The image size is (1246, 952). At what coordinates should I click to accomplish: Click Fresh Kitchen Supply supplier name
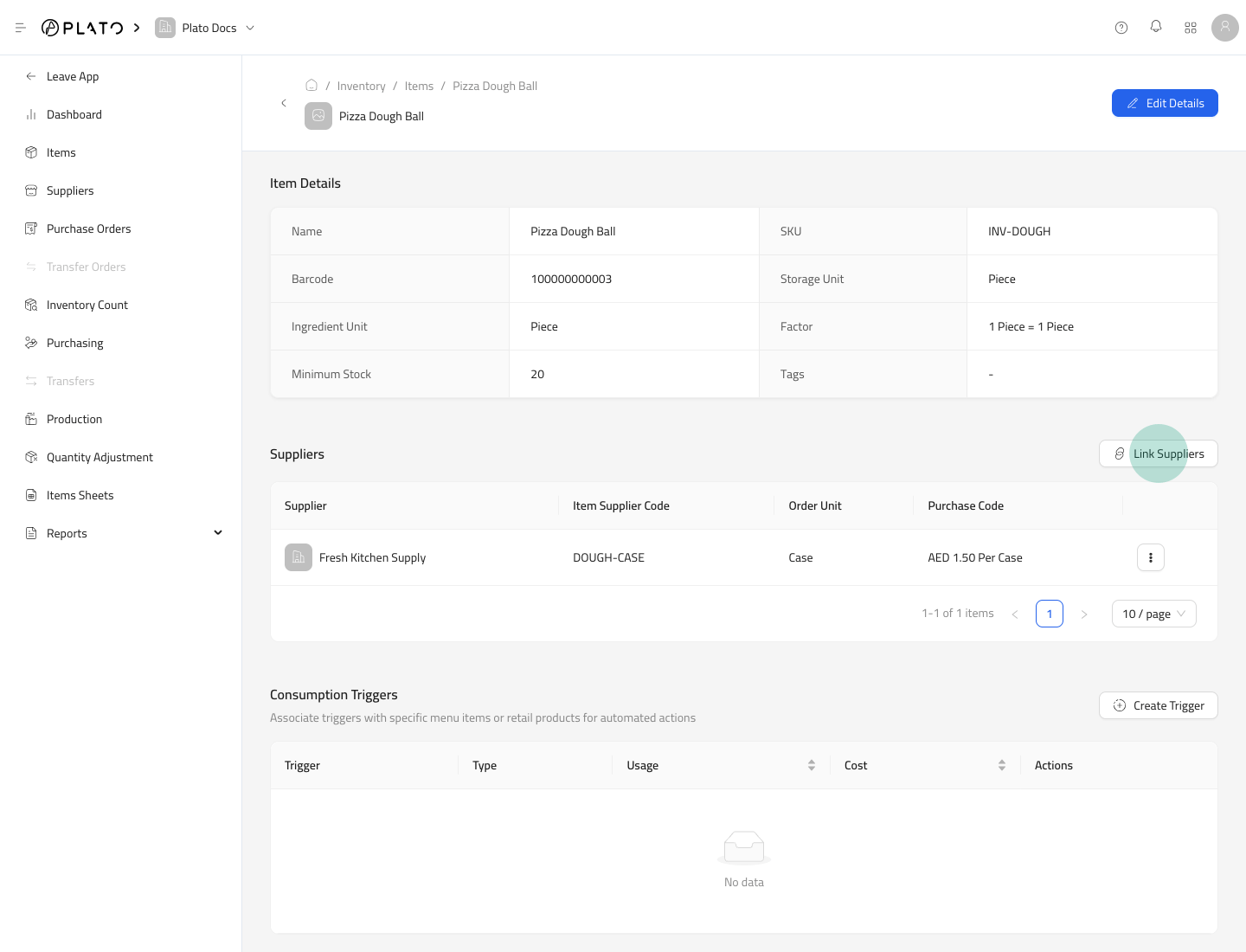pos(372,557)
